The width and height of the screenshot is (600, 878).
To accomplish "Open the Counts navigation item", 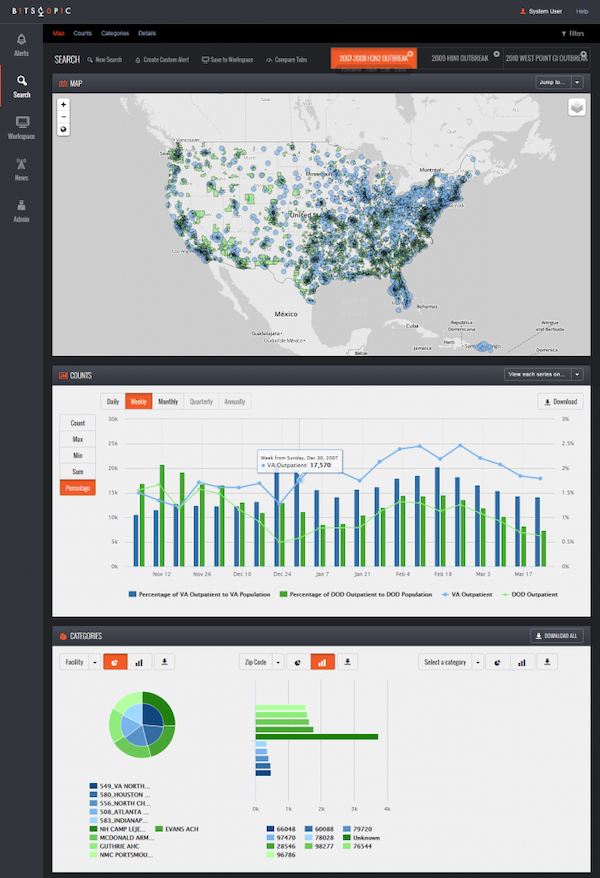I will [x=82, y=34].
